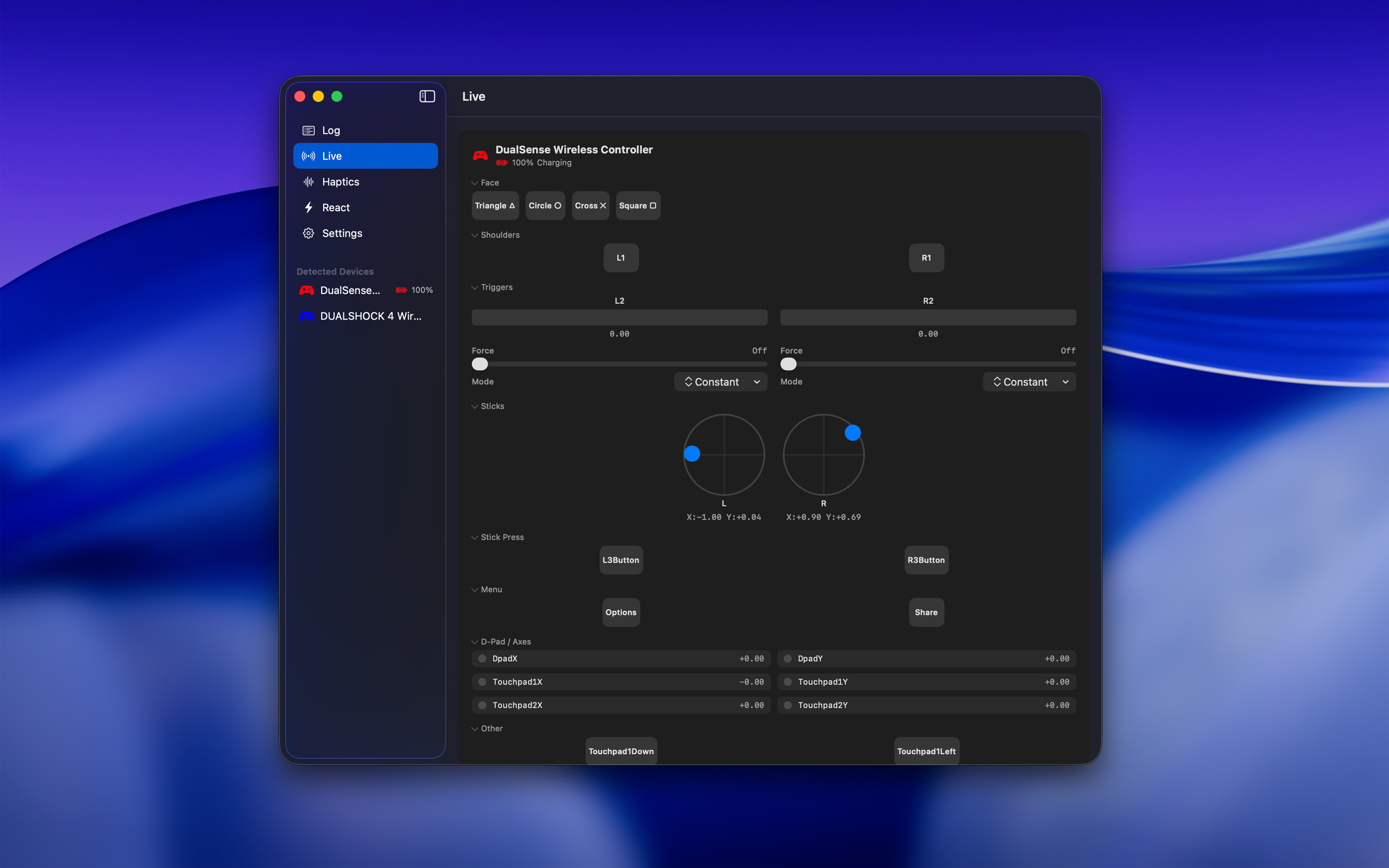Viewport: 1389px width, 868px height.
Task: Go to Settings in sidebar
Action: pos(366,233)
